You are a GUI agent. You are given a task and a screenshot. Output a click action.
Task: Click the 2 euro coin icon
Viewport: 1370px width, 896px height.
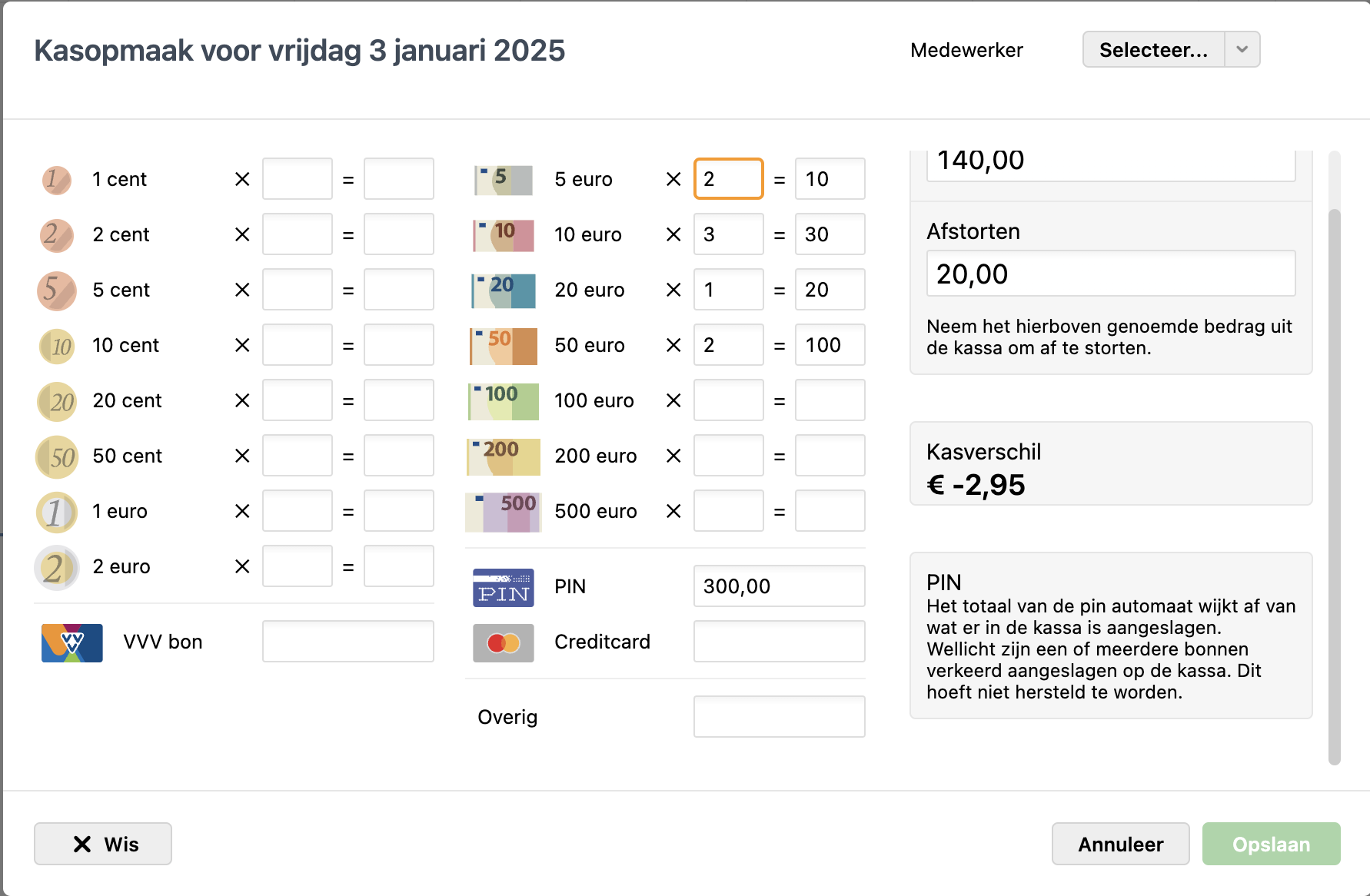(56, 567)
